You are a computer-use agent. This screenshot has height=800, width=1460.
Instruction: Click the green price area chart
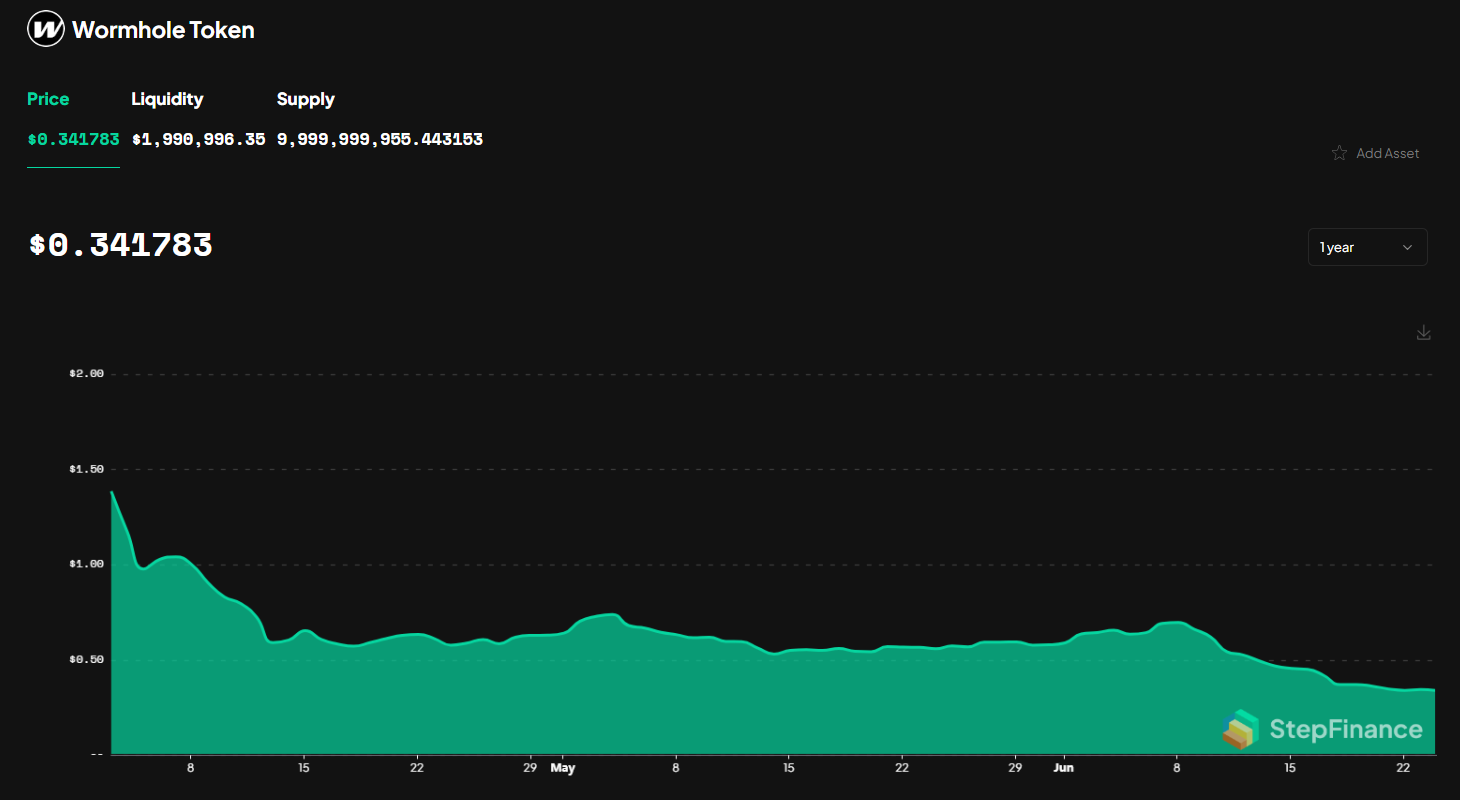tap(600, 700)
